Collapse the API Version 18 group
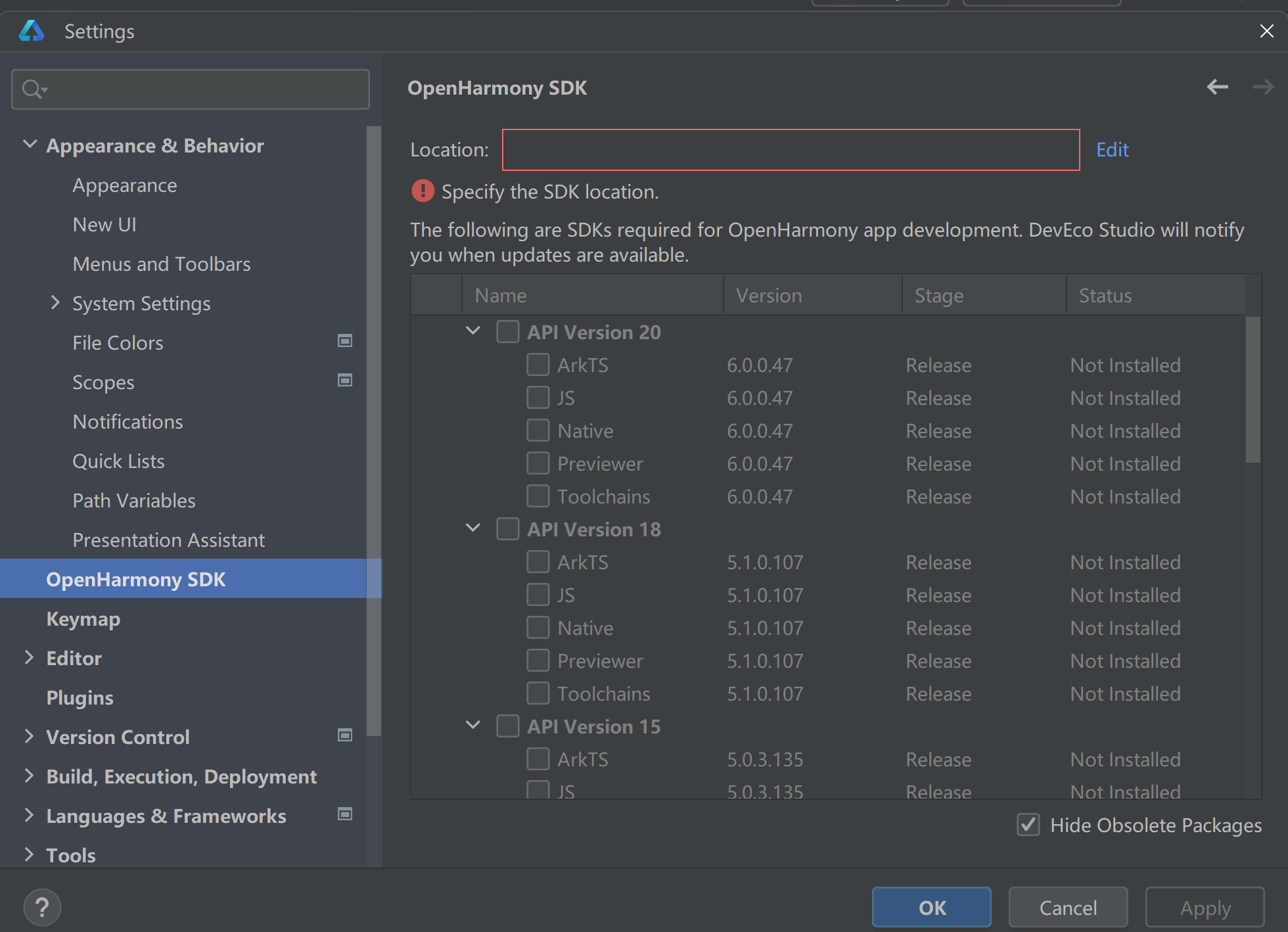The image size is (1288, 932). coord(472,528)
